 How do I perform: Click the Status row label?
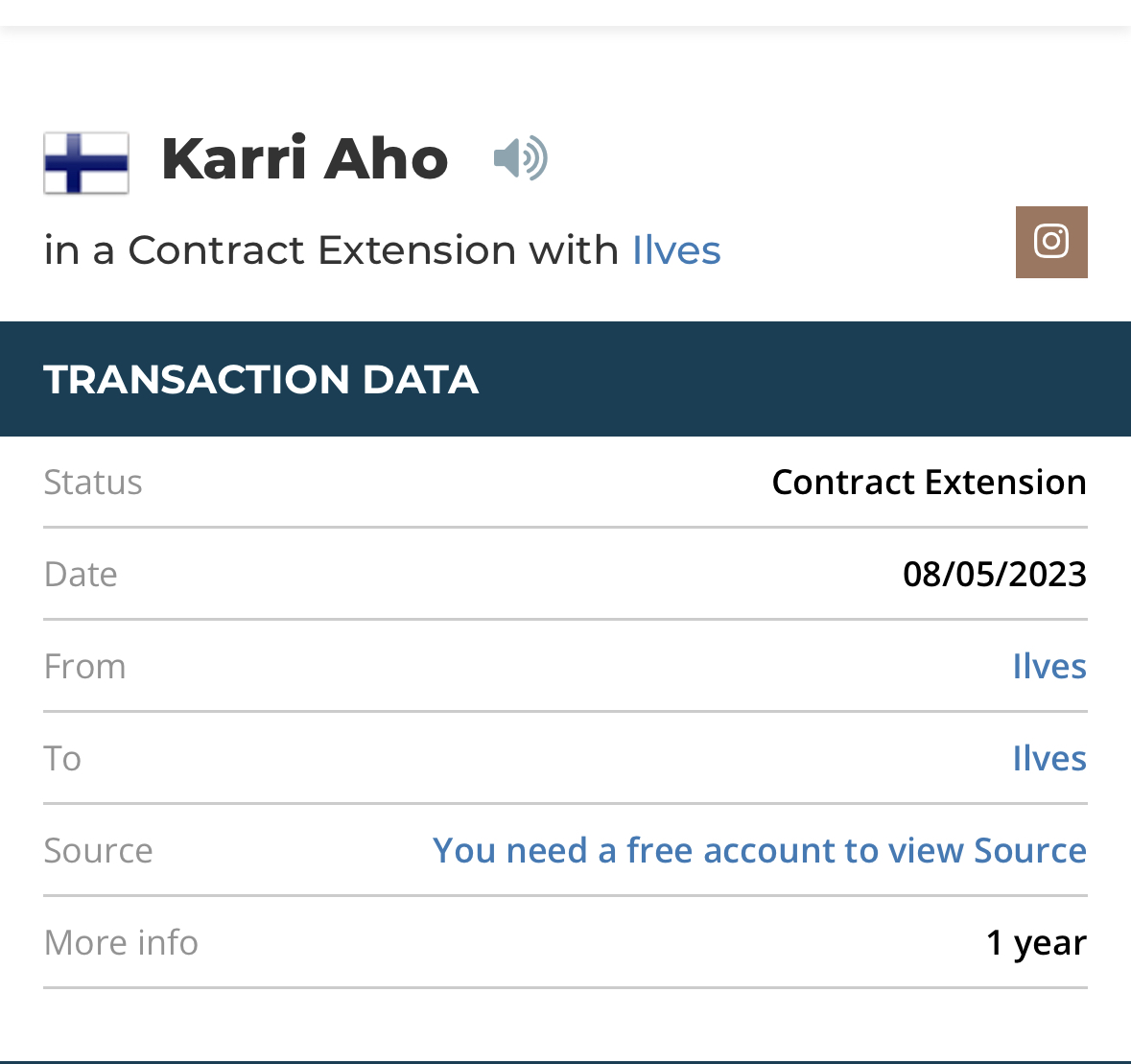[93, 482]
